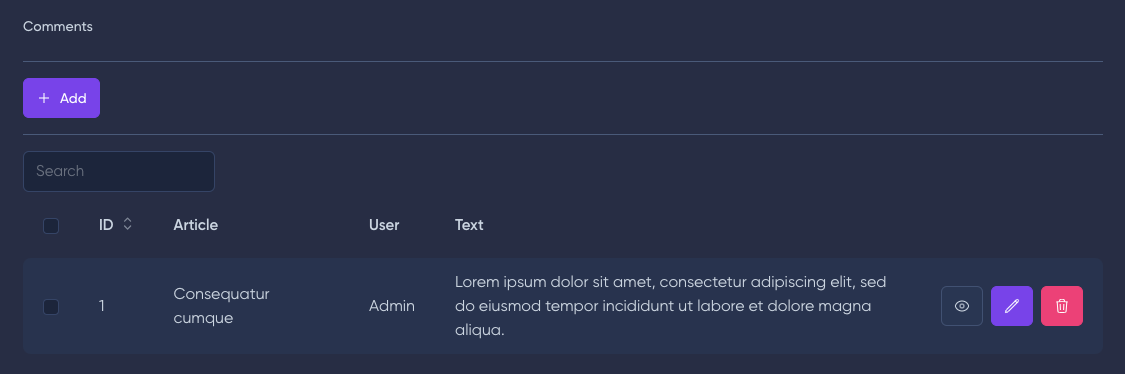Image resolution: width=1125 pixels, height=374 pixels.
Task: Add a new comment with the Add button
Action: 62,98
